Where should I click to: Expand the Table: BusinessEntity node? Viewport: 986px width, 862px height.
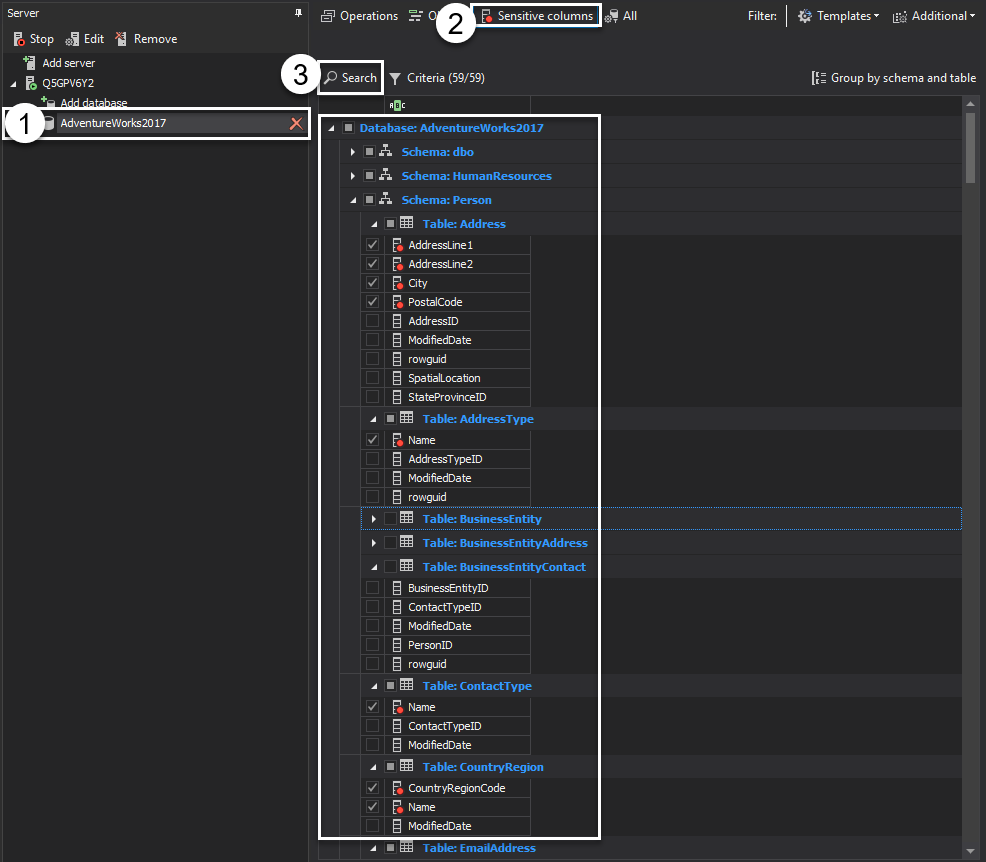click(374, 519)
